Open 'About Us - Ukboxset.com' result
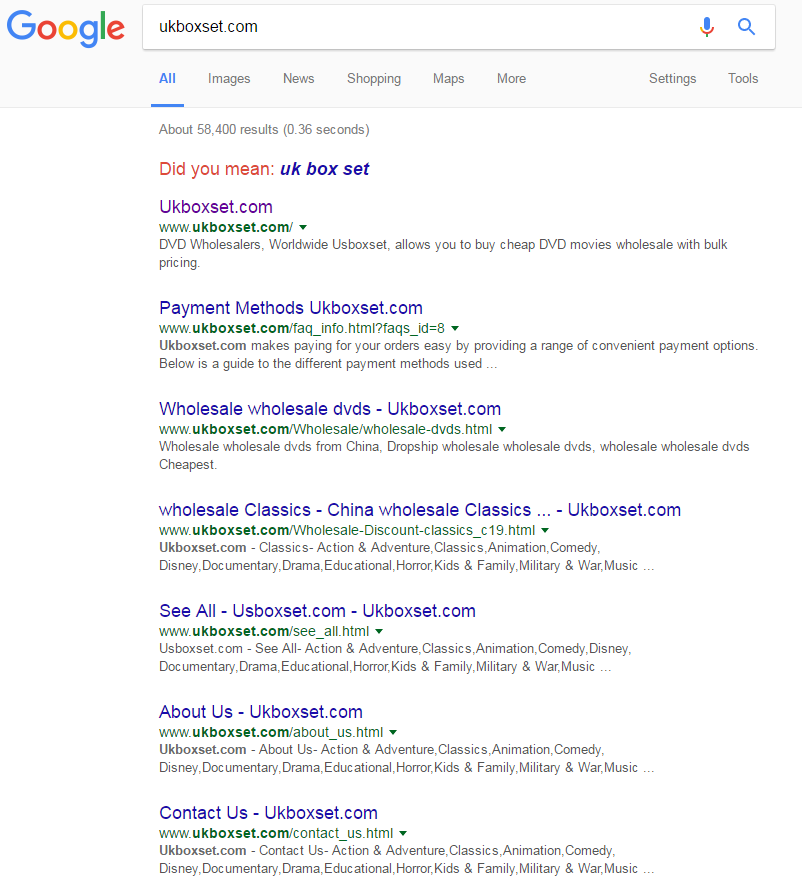The image size is (802, 884). pyautogui.click(x=261, y=711)
